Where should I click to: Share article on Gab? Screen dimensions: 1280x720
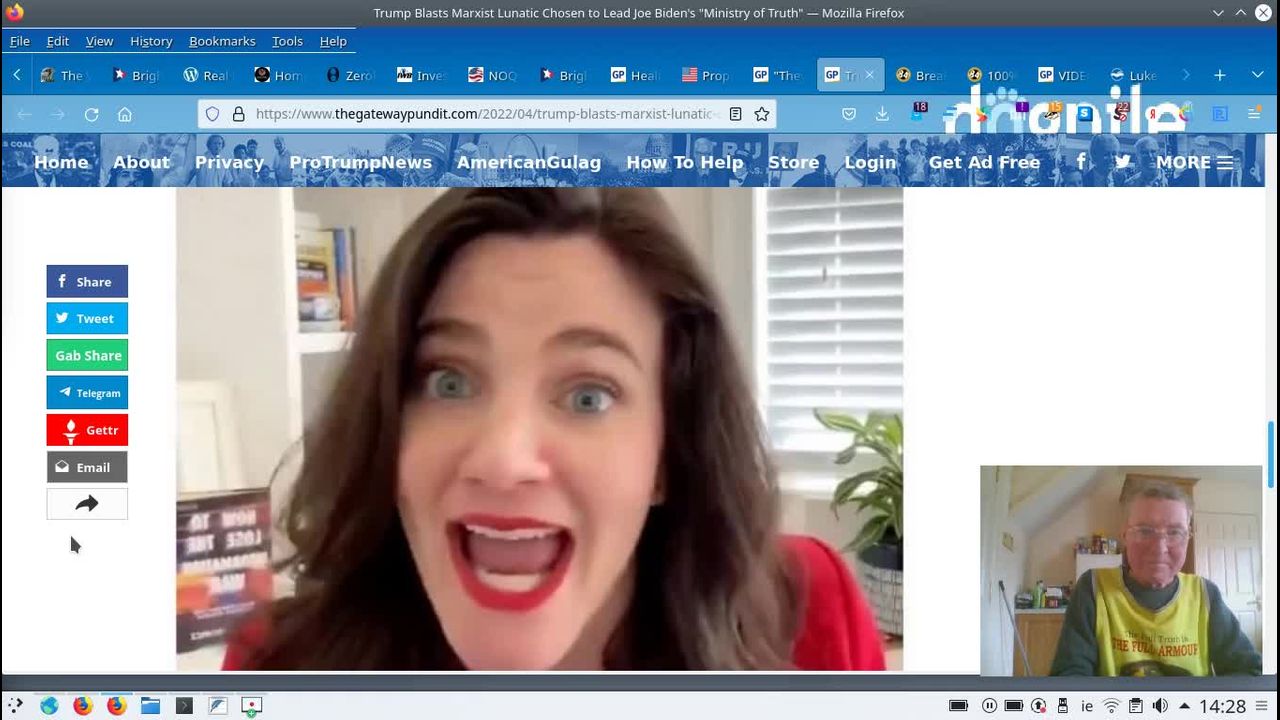[x=87, y=356]
